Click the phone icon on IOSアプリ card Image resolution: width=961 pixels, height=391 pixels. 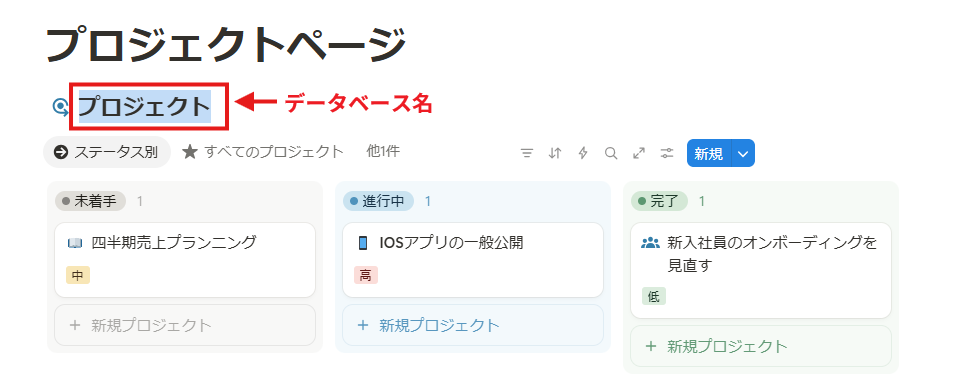click(362, 243)
